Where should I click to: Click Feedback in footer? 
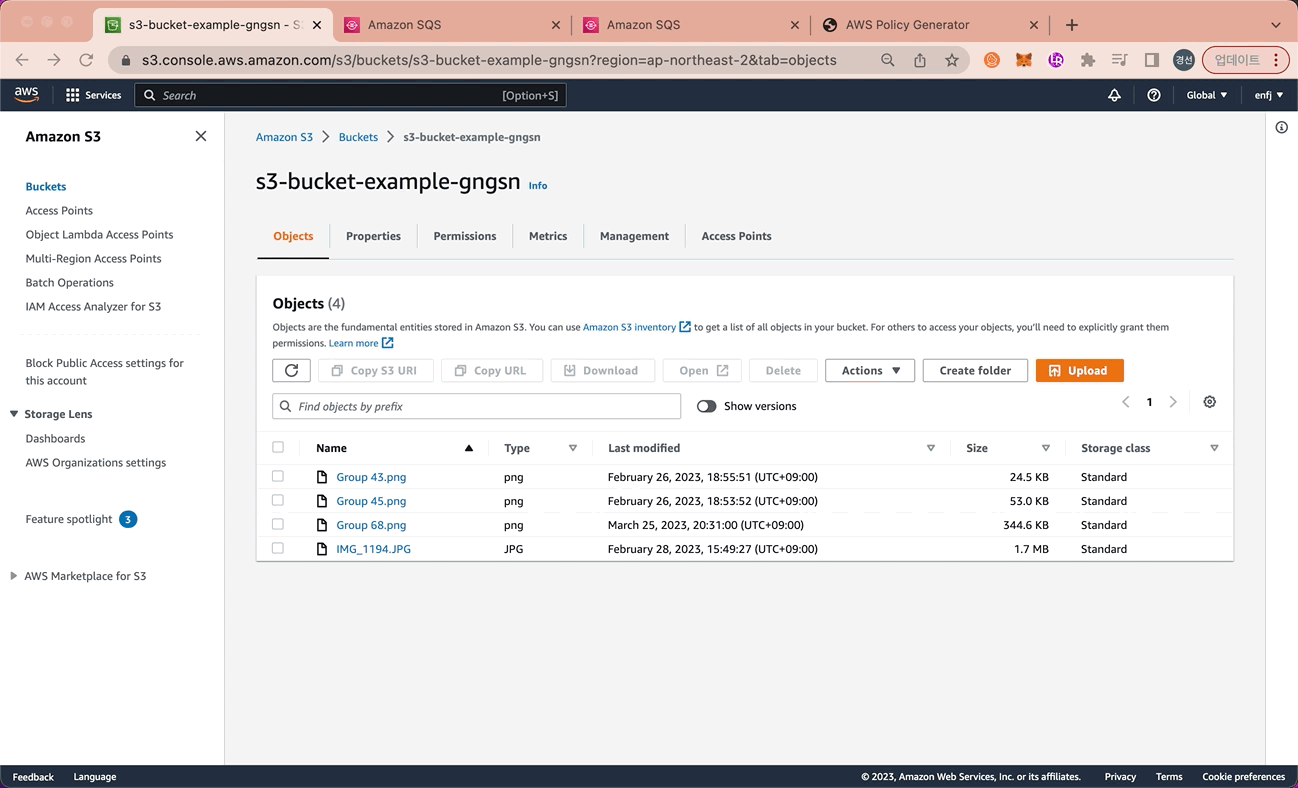click(33, 777)
